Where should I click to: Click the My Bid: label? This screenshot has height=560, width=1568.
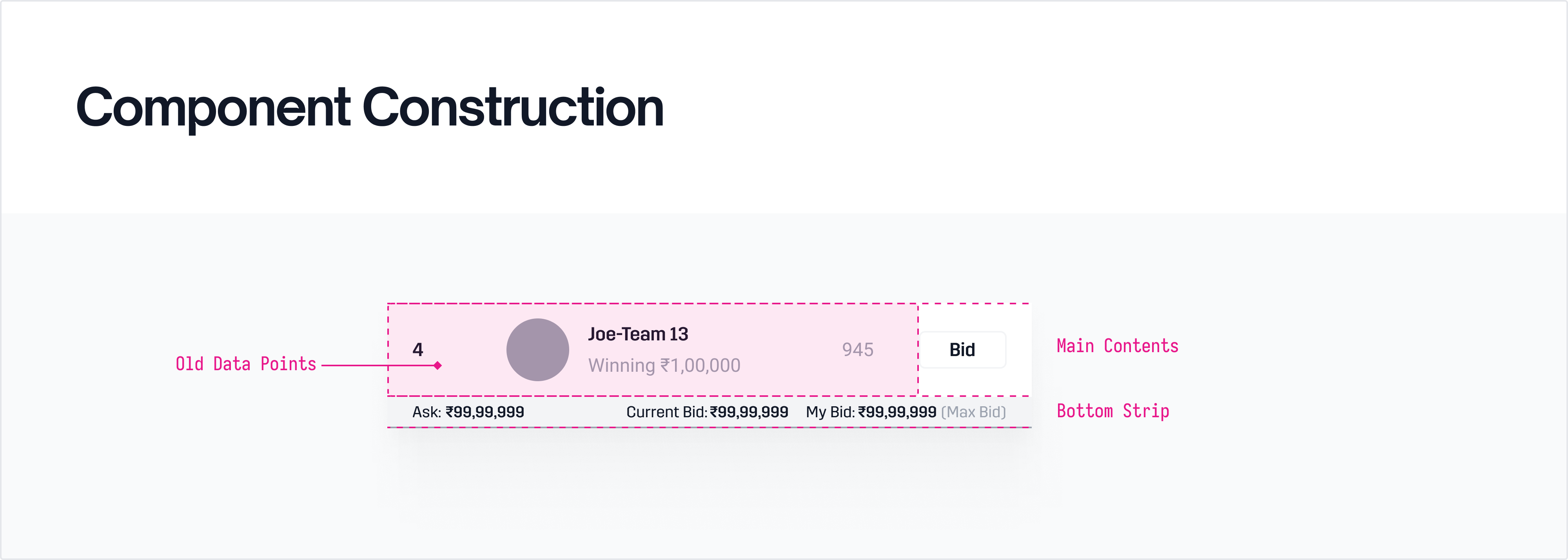pyautogui.click(x=830, y=412)
